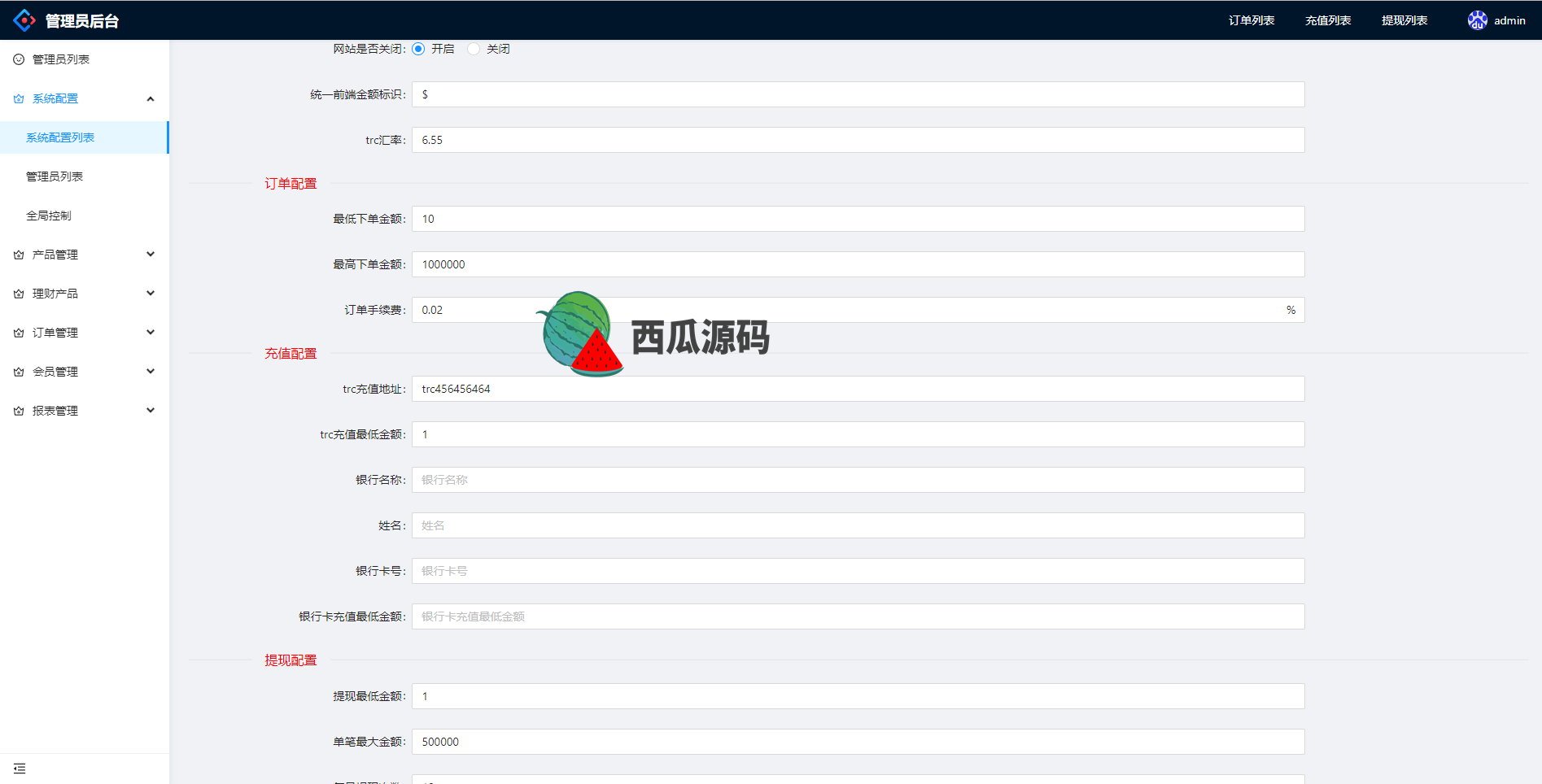This screenshot has height=784, width=1542.
Task: Expand the 报表管理 menu chevron
Action: (x=151, y=411)
